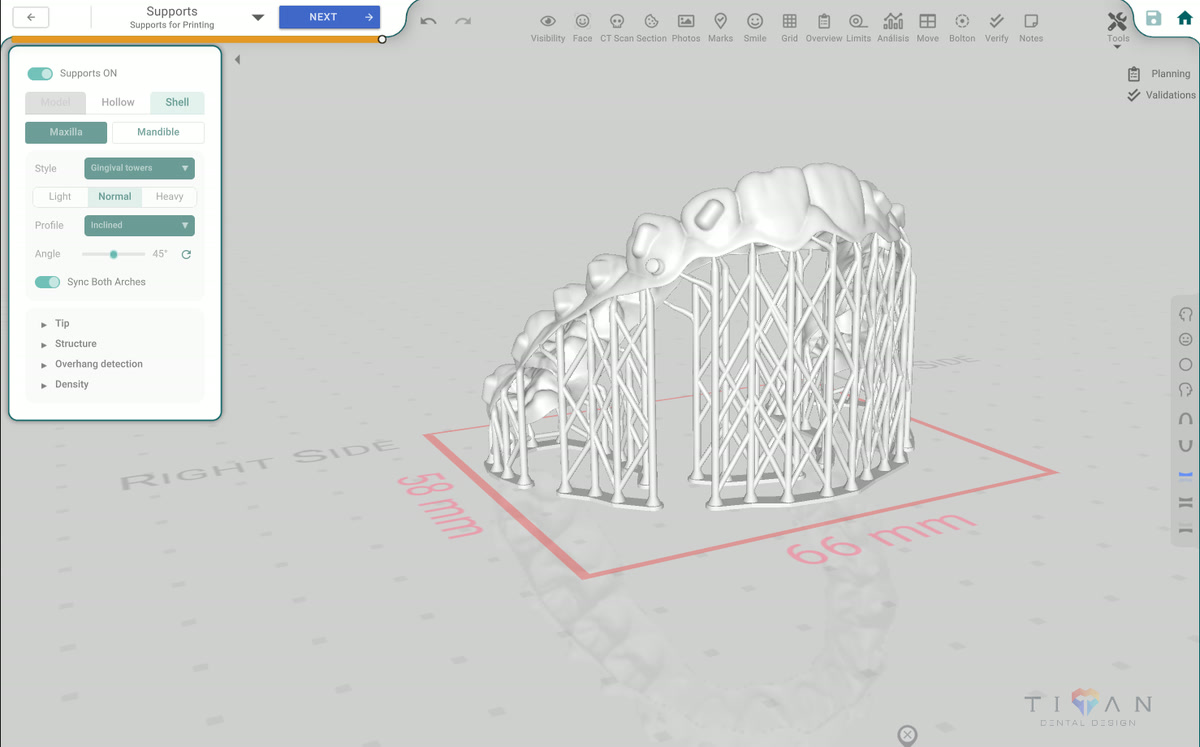Switch to frontal face view
The height and width of the screenshot is (747, 1200).
[1186, 340]
